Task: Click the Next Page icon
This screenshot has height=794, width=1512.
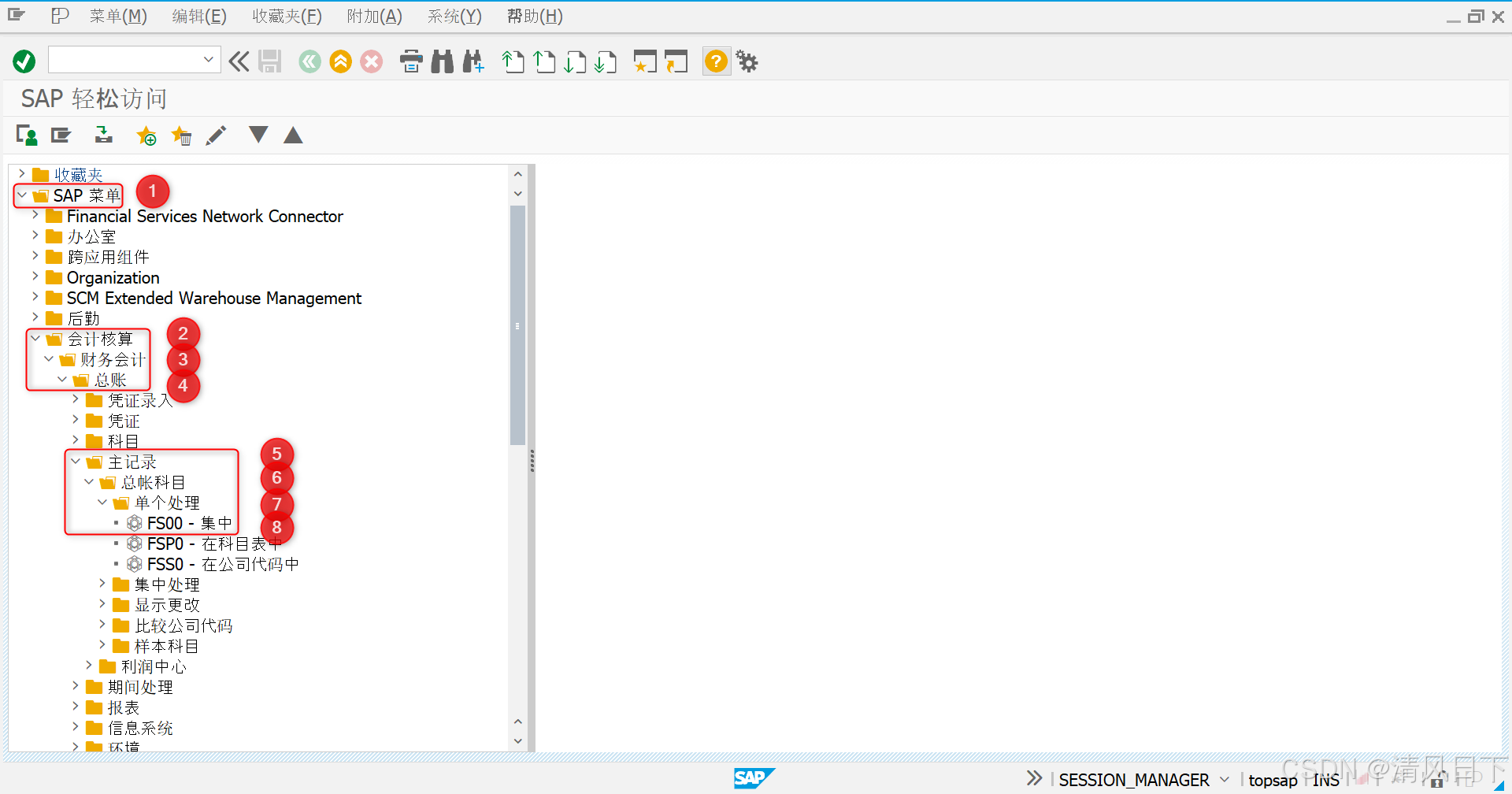Action: (x=575, y=61)
